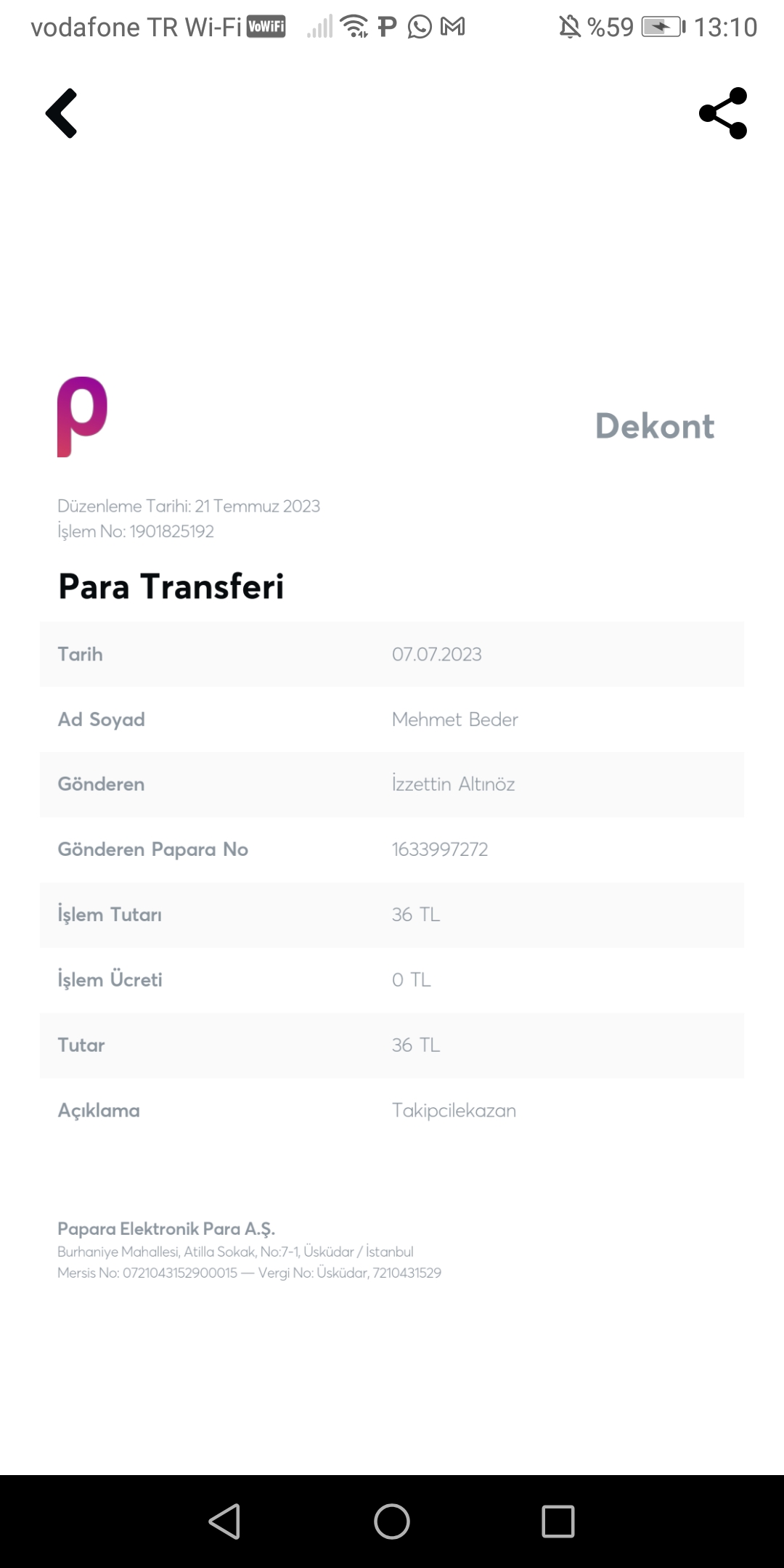Tap the Android back navigation triangle

click(x=224, y=1521)
